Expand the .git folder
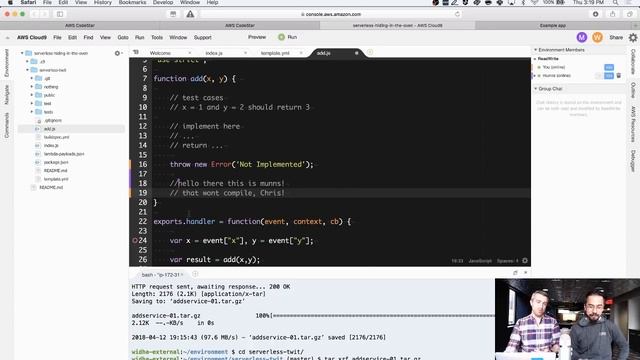This screenshot has width=640, height=360. click(32, 78)
